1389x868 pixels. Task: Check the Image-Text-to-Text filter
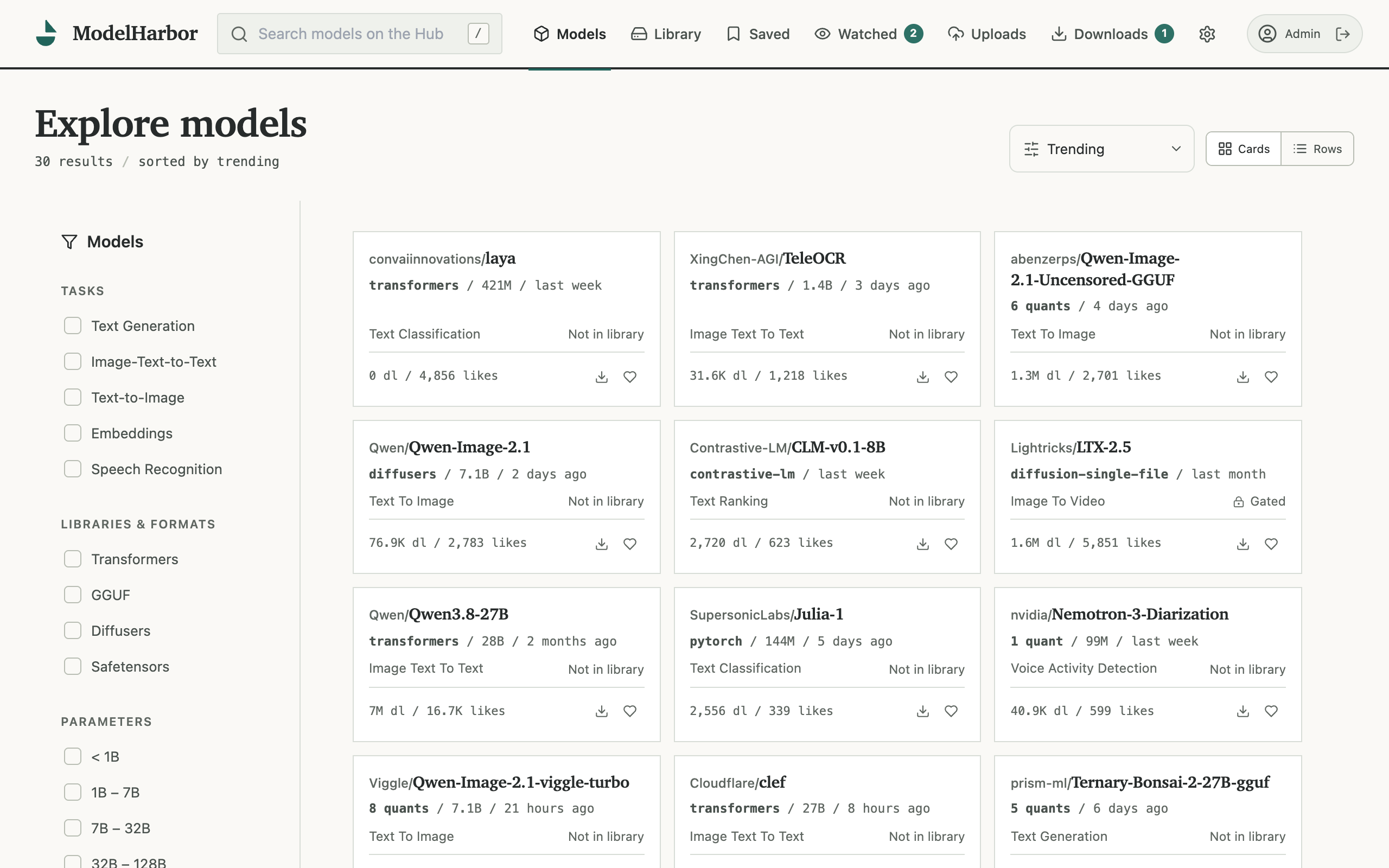(72, 361)
